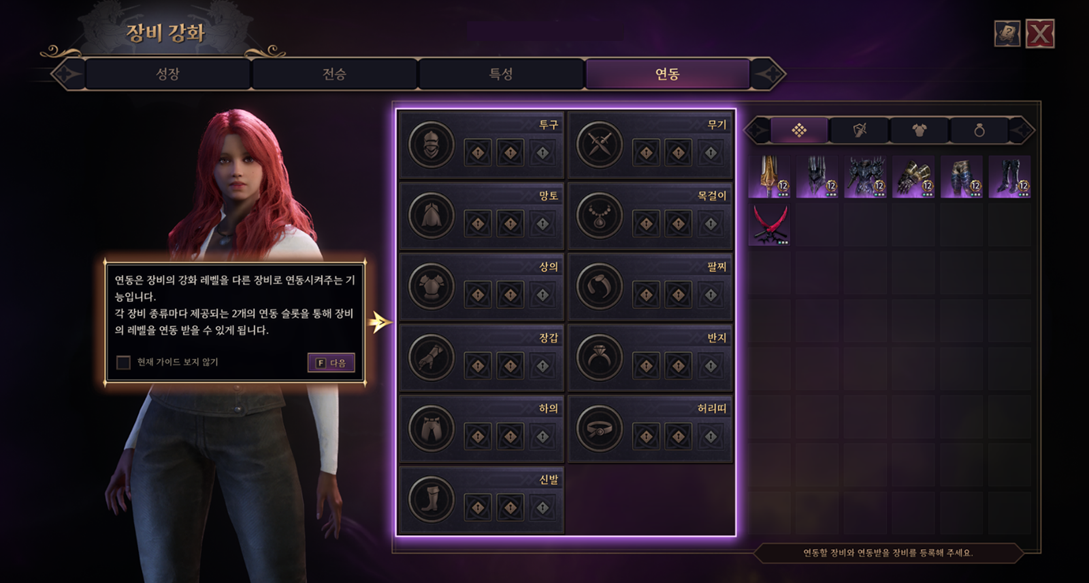This screenshot has width=1089, height=583.
Task: Select the boots (신발) equipment icon
Action: [x=431, y=499]
